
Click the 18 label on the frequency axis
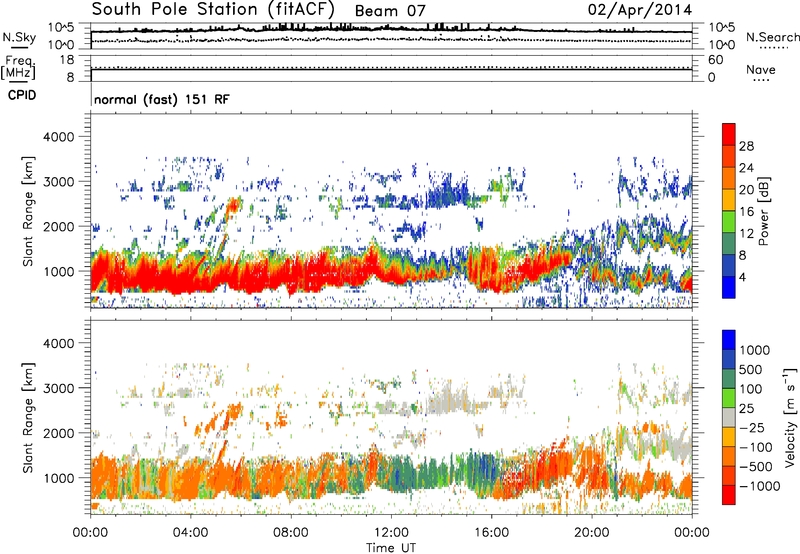67,60
